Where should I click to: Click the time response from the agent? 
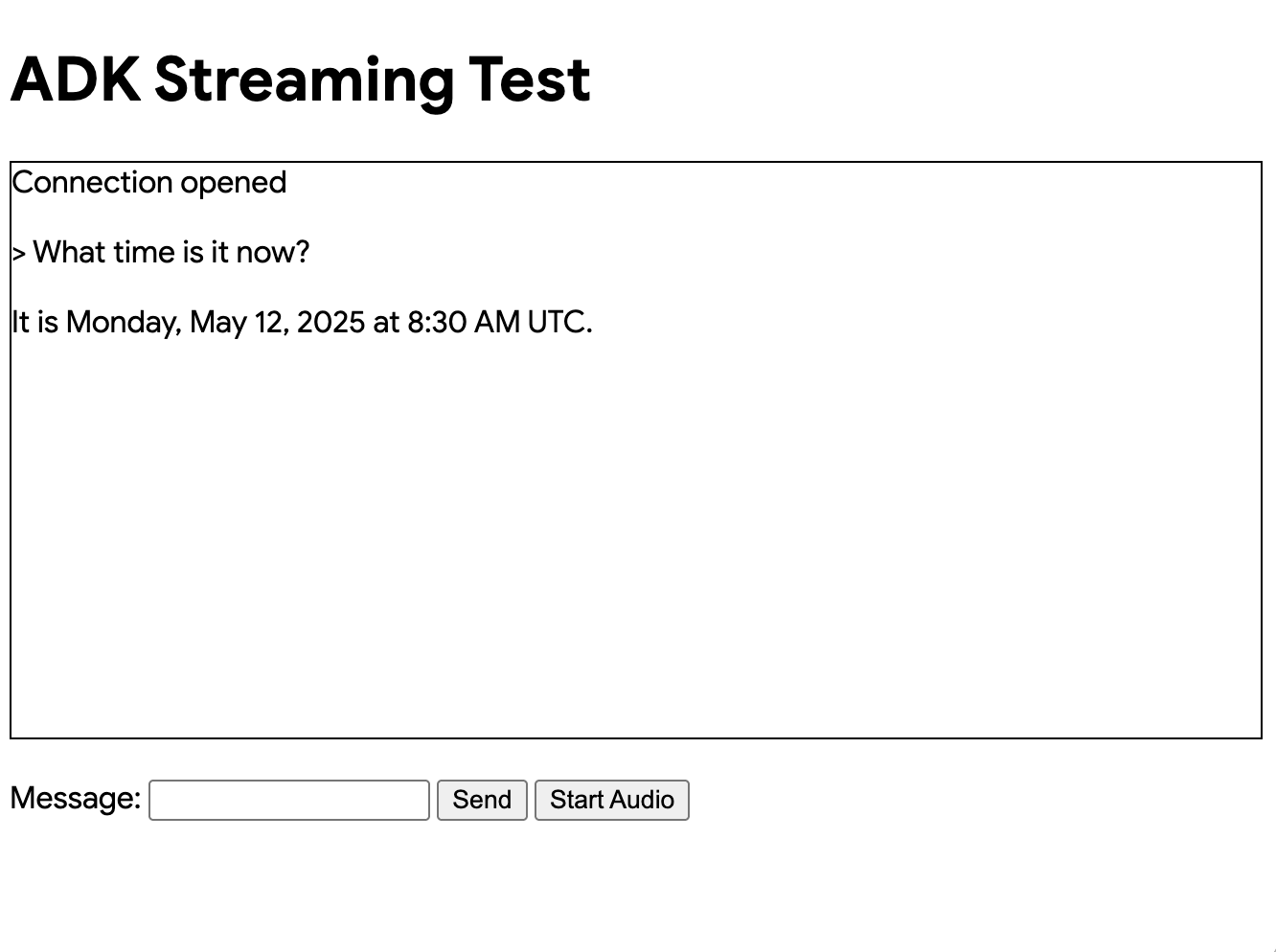click(x=301, y=322)
